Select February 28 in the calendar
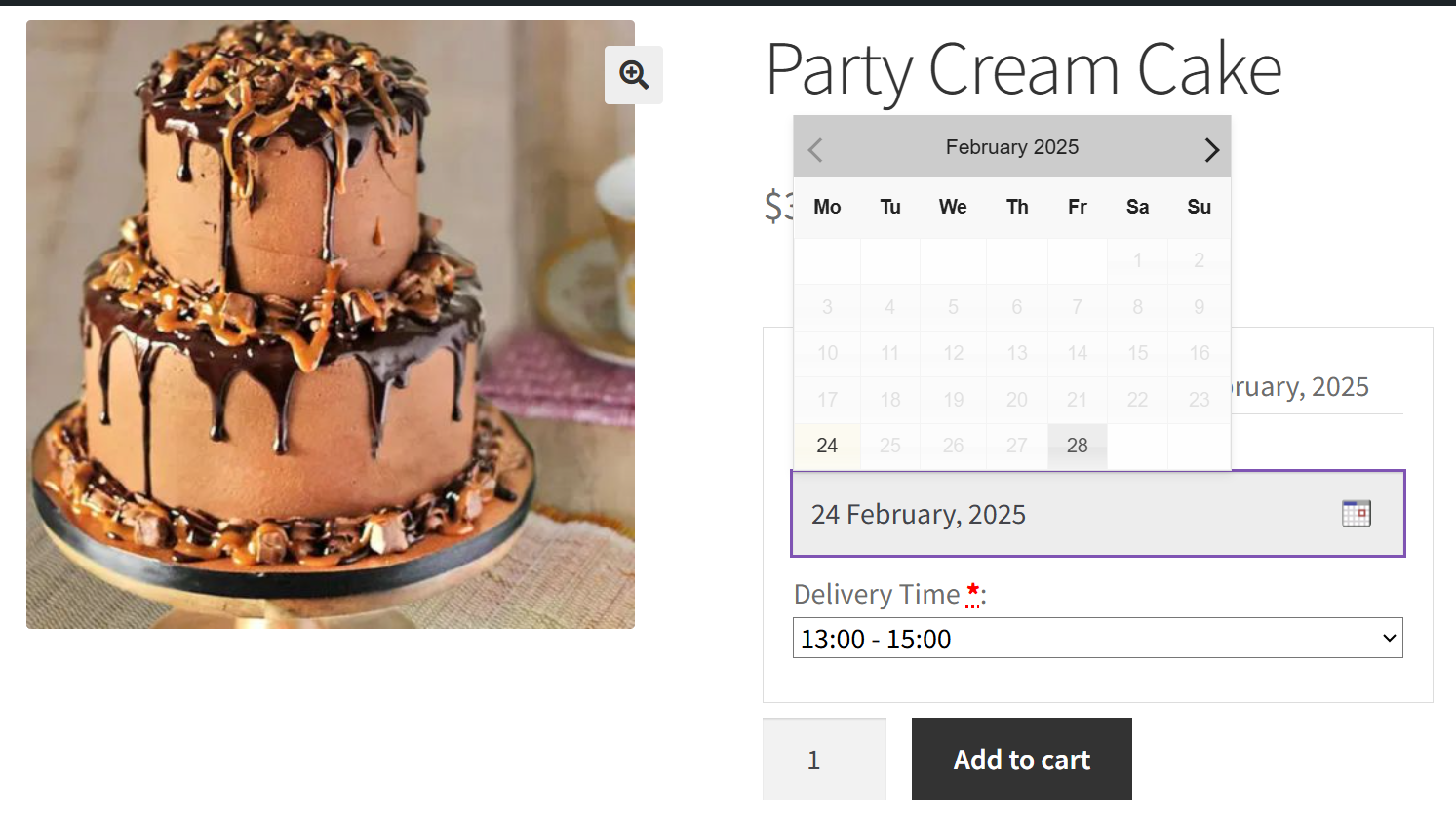The image size is (1456, 820). coord(1077,446)
